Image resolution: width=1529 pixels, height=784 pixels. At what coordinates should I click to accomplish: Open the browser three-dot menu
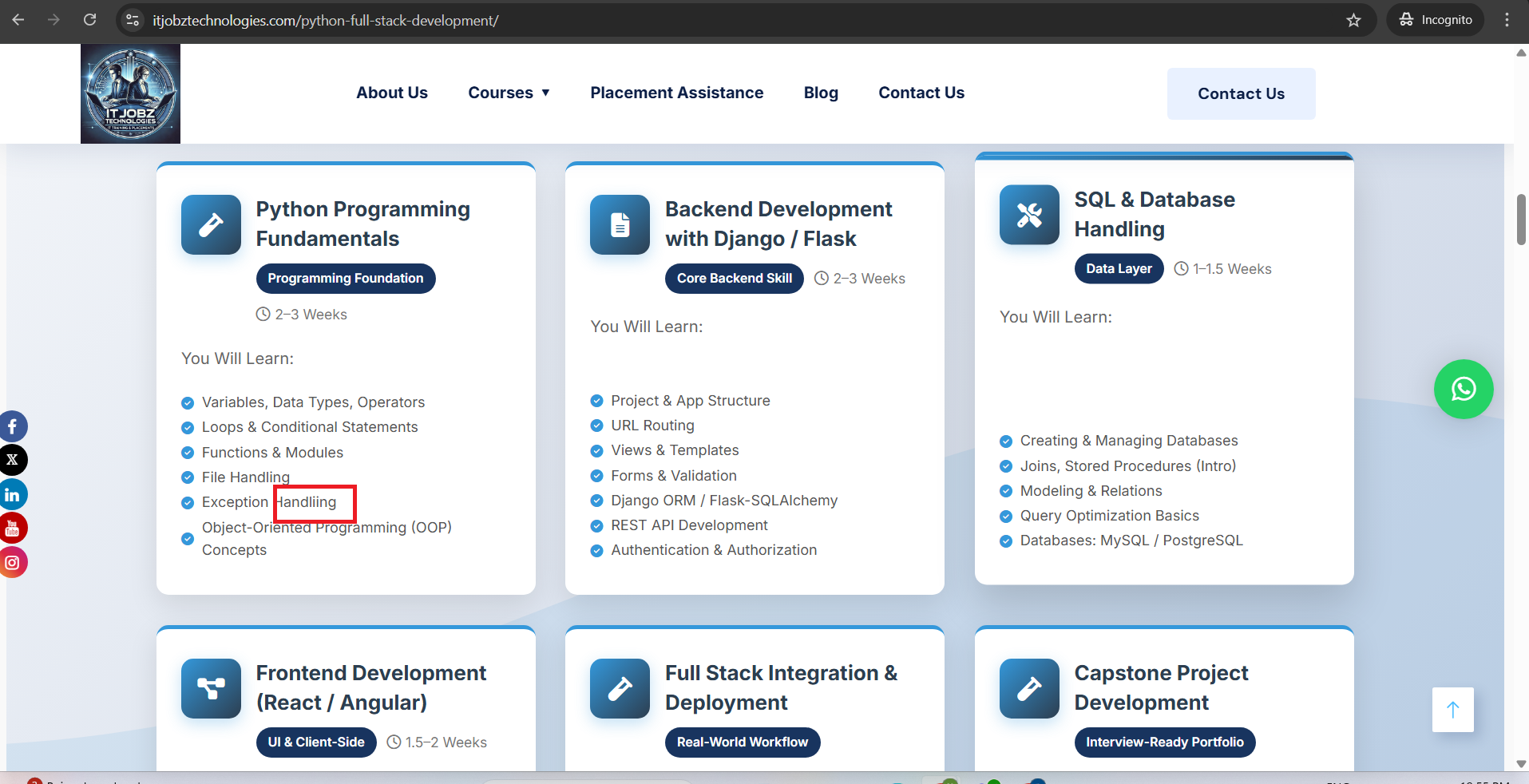click(x=1507, y=20)
